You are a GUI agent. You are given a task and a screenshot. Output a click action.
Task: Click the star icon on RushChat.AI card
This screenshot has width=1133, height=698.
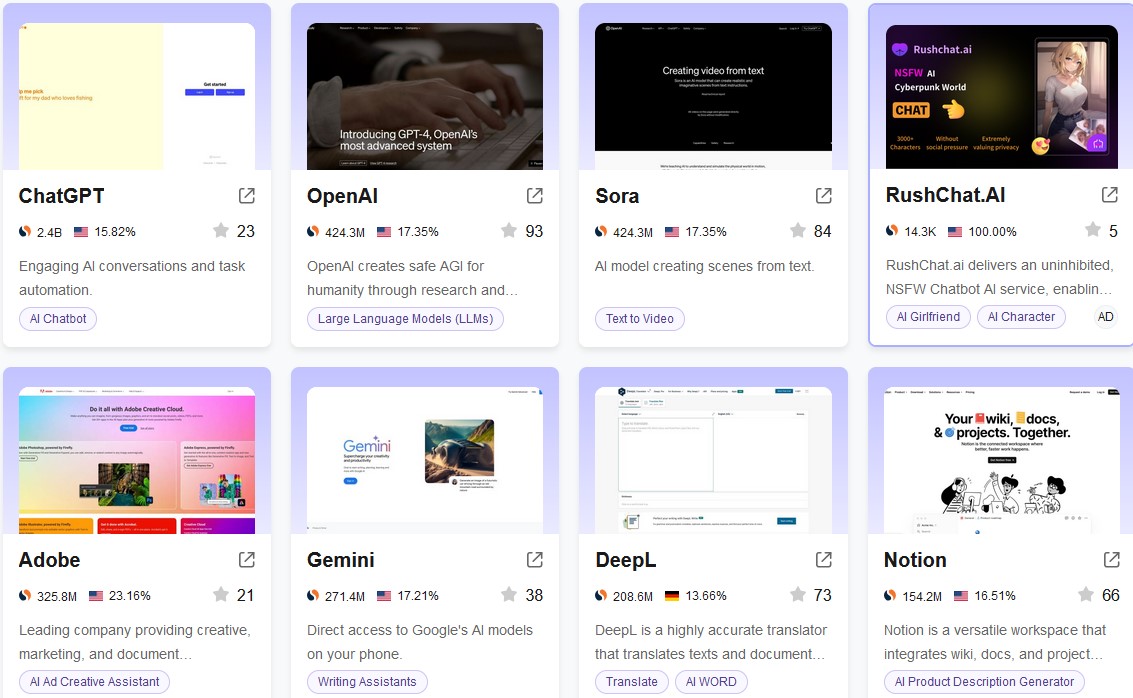[1093, 230]
